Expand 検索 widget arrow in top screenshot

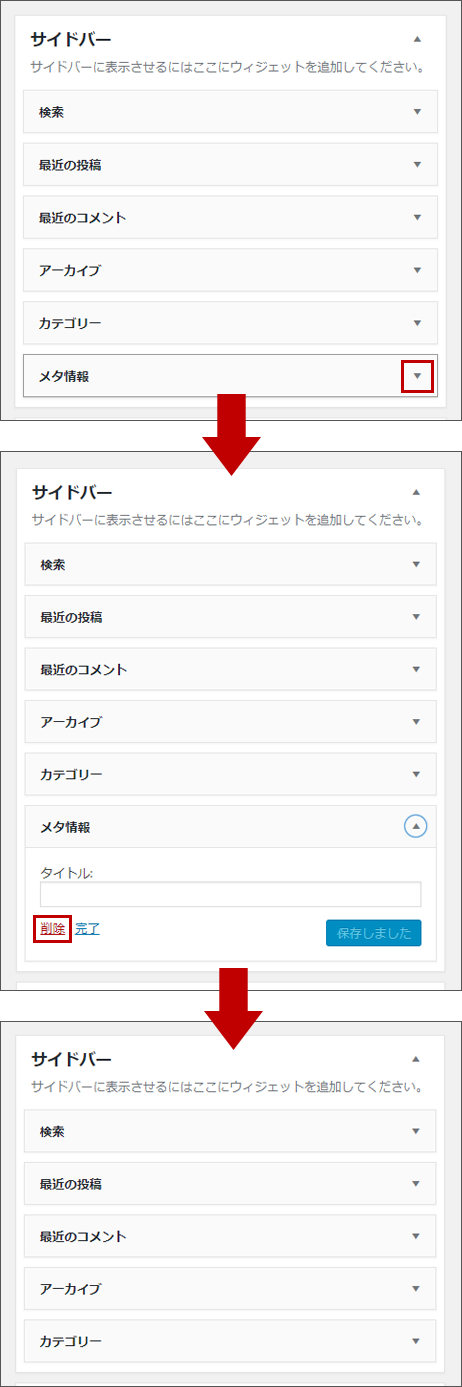(417, 112)
